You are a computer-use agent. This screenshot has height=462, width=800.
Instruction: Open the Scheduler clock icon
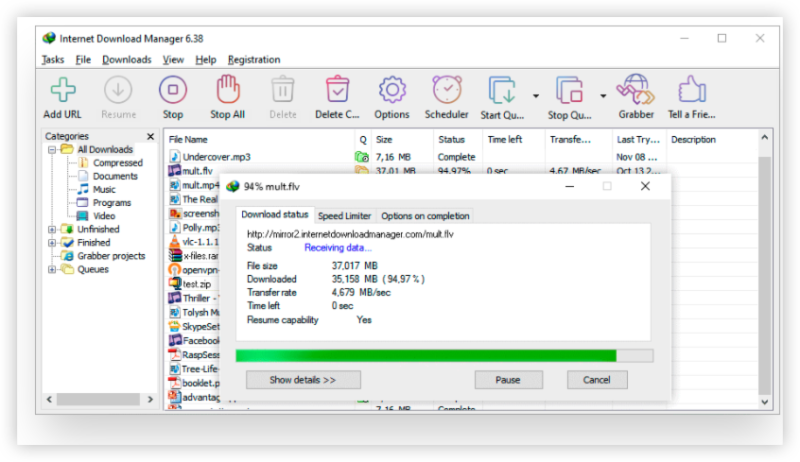[447, 90]
